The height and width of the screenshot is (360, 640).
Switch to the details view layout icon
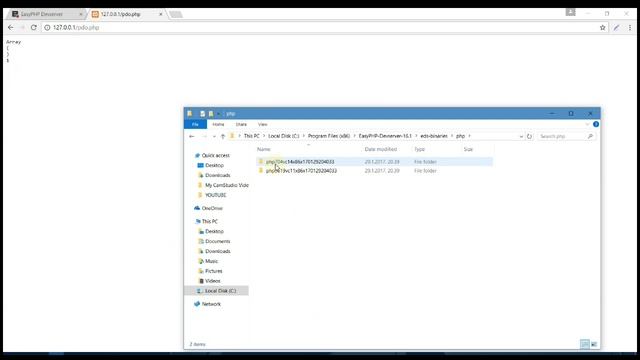pos(584,344)
